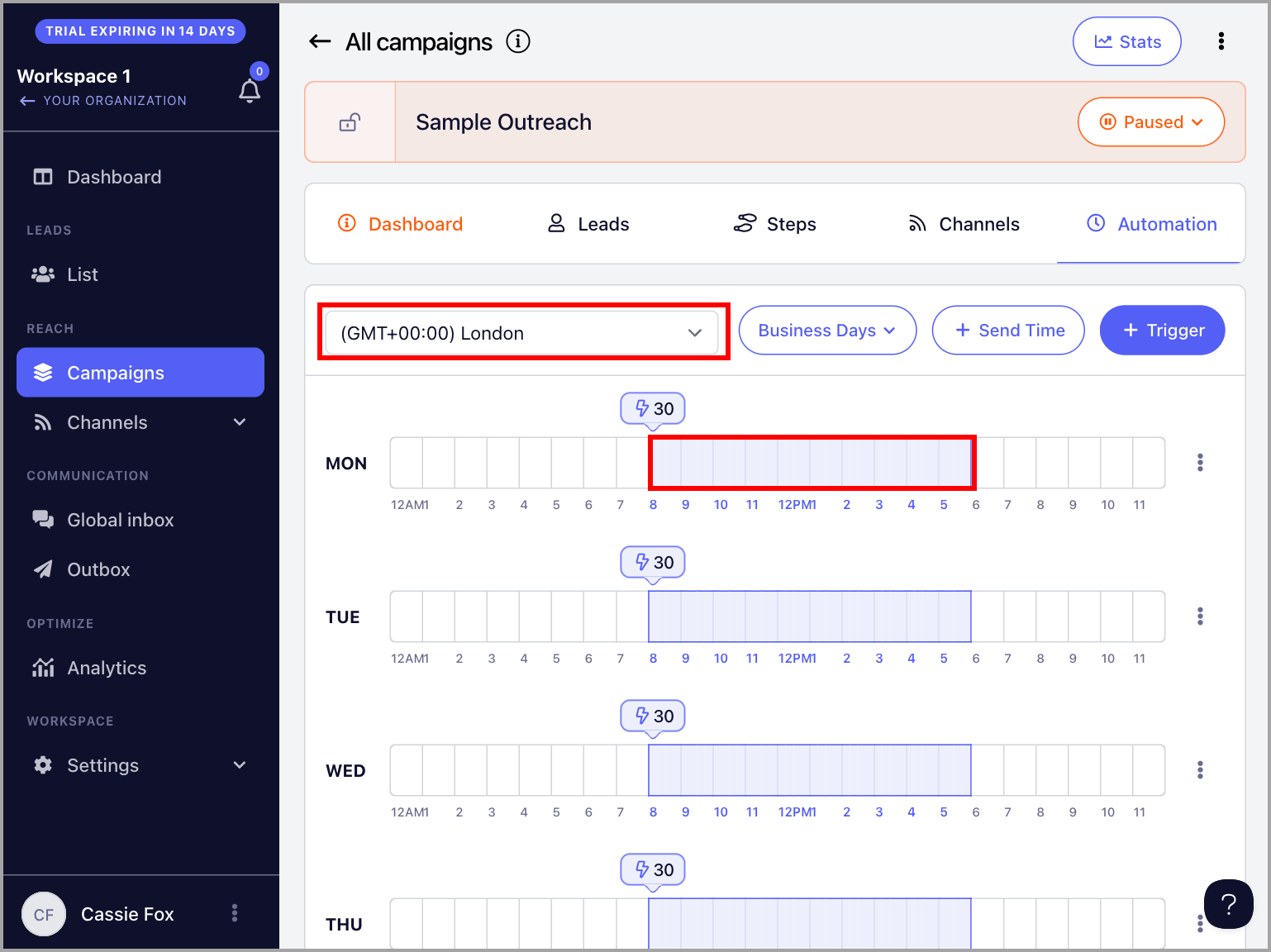The width and height of the screenshot is (1271, 952).
Task: Click the List people icon
Action: pos(42,274)
